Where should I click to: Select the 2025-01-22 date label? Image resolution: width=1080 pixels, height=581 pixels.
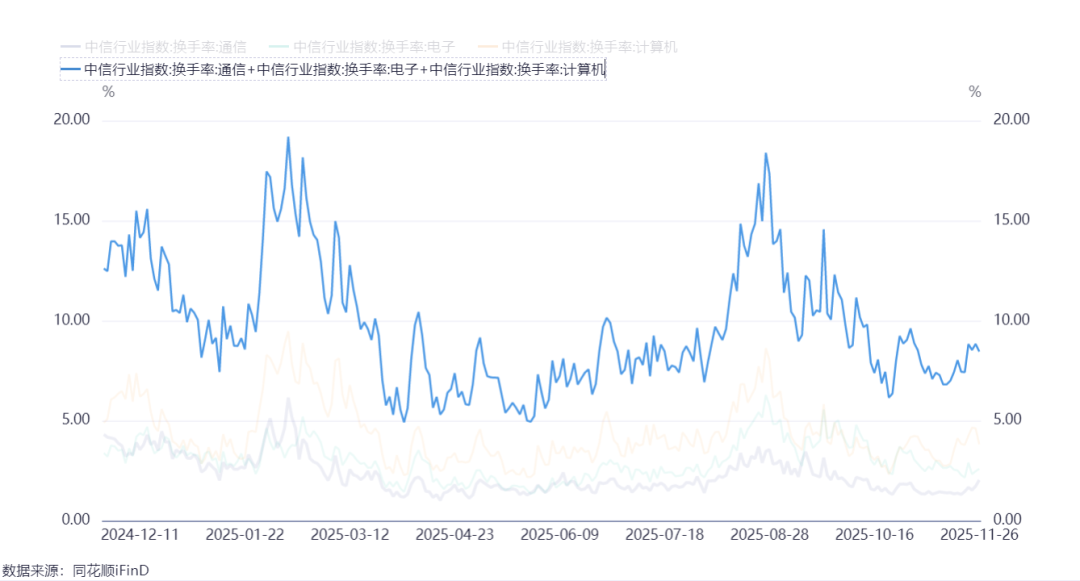pyautogui.click(x=245, y=535)
